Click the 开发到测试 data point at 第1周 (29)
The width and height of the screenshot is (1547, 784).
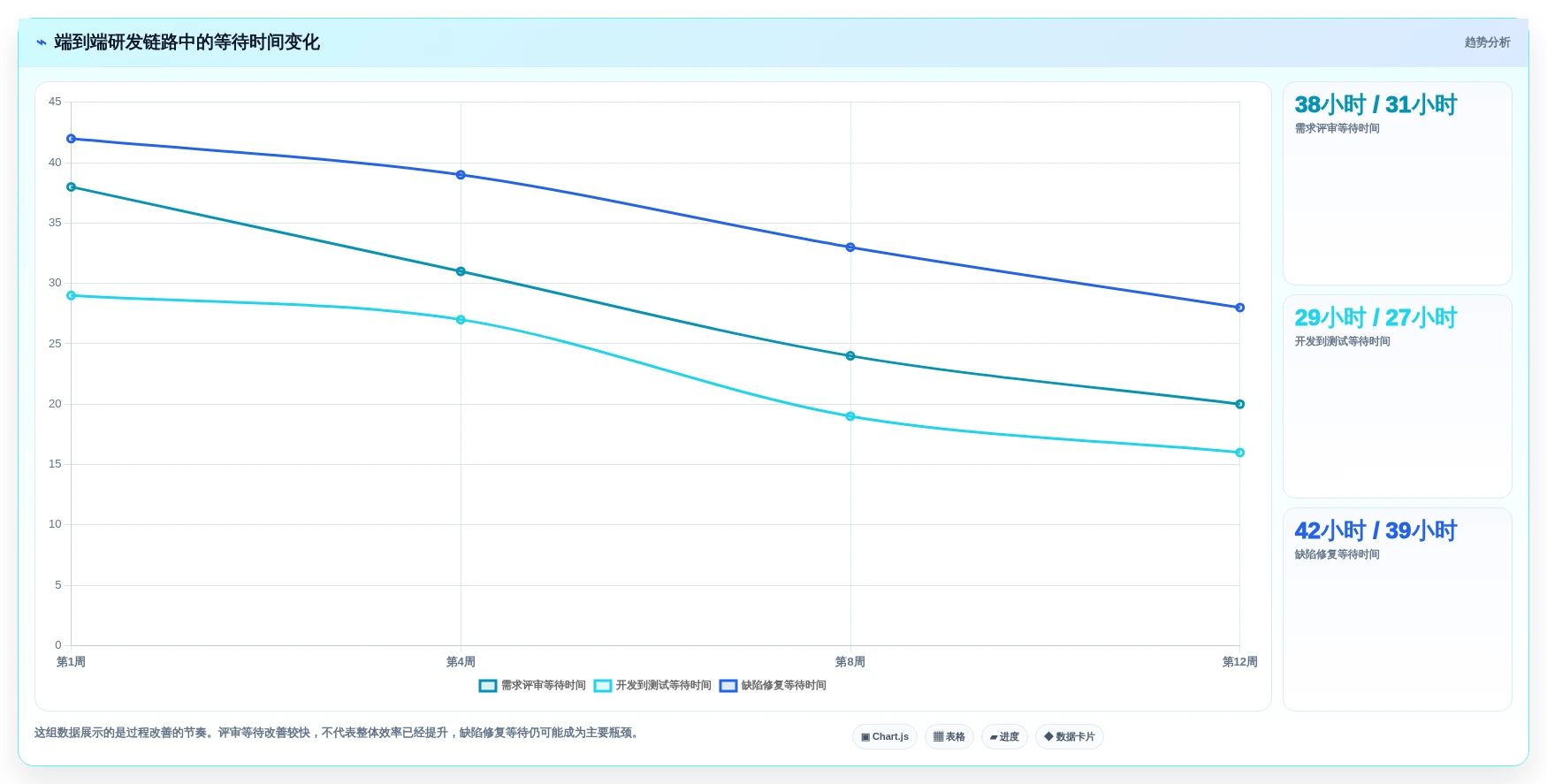[x=72, y=295]
